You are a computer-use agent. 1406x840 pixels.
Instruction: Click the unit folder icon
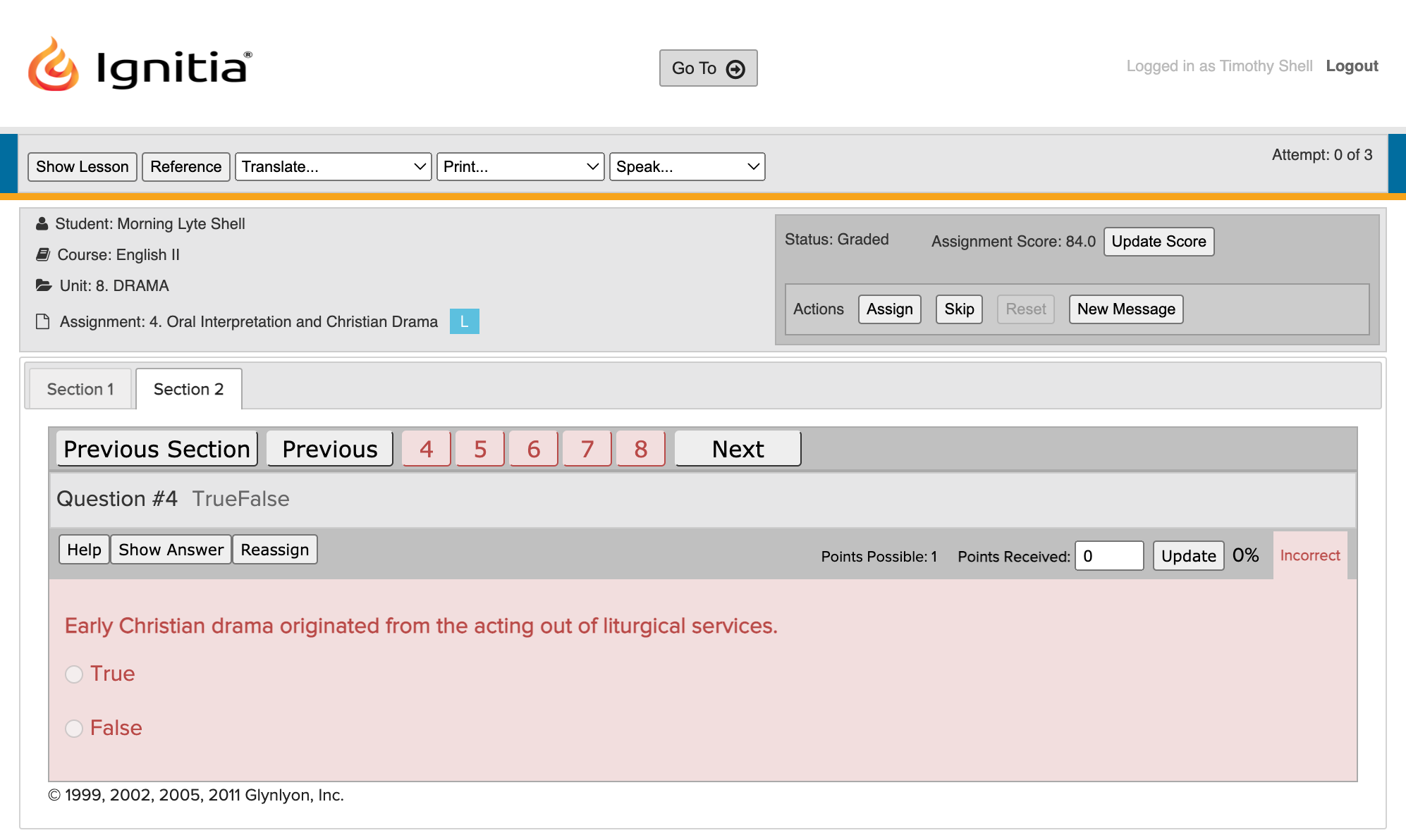point(44,285)
